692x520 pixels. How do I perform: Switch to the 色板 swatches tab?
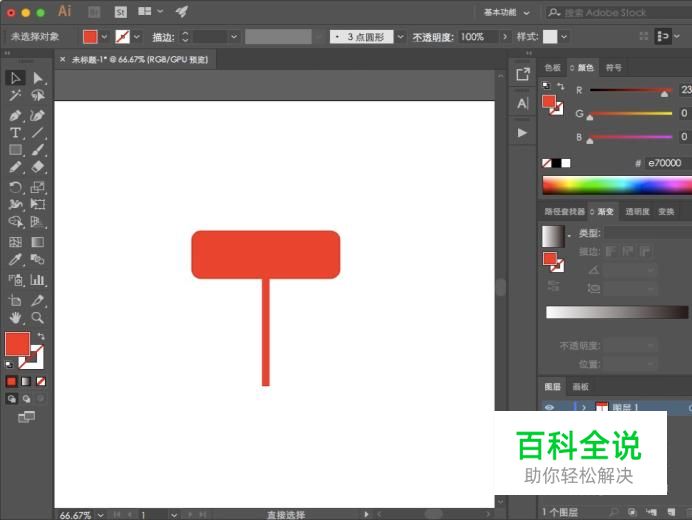click(x=553, y=68)
